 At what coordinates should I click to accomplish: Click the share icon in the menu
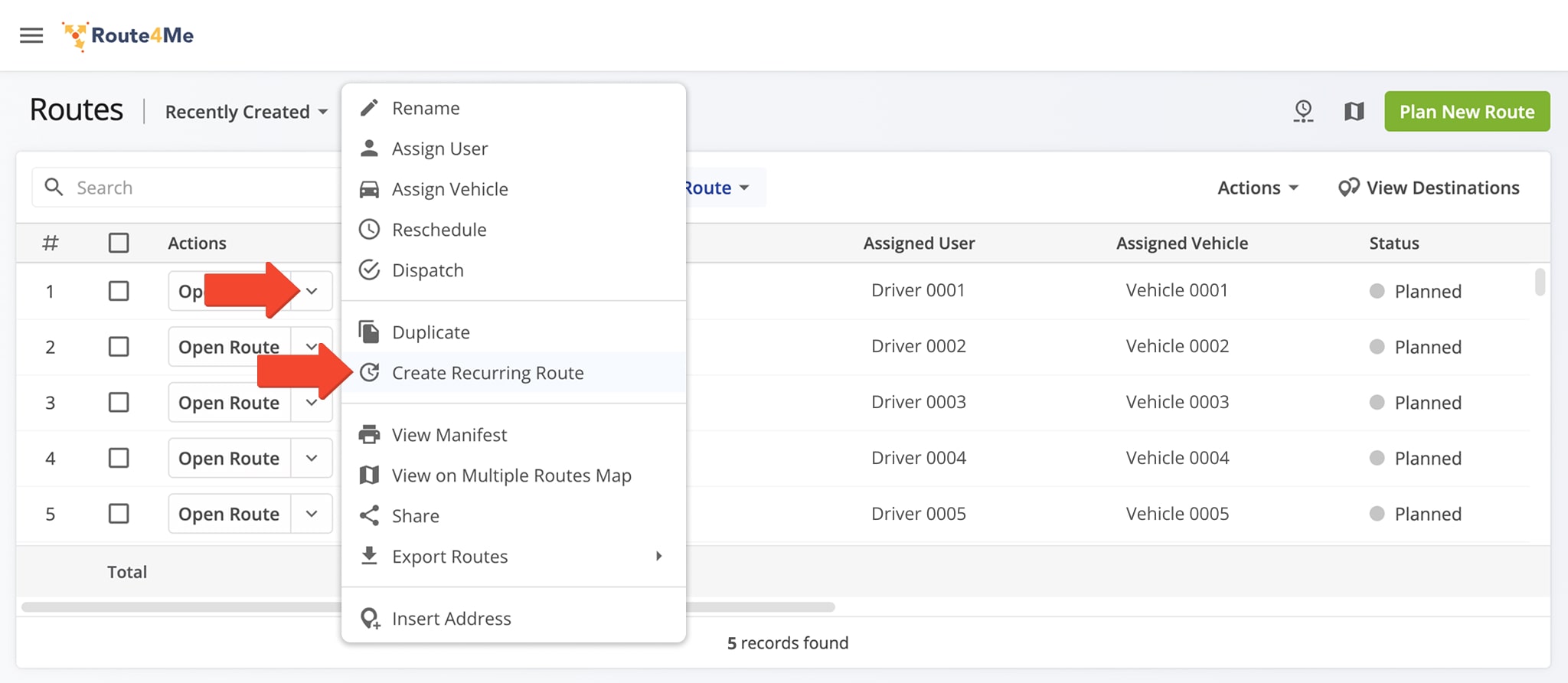point(369,516)
